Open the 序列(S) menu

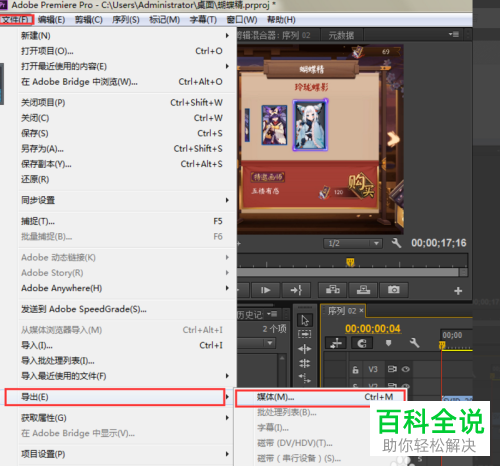click(126, 20)
